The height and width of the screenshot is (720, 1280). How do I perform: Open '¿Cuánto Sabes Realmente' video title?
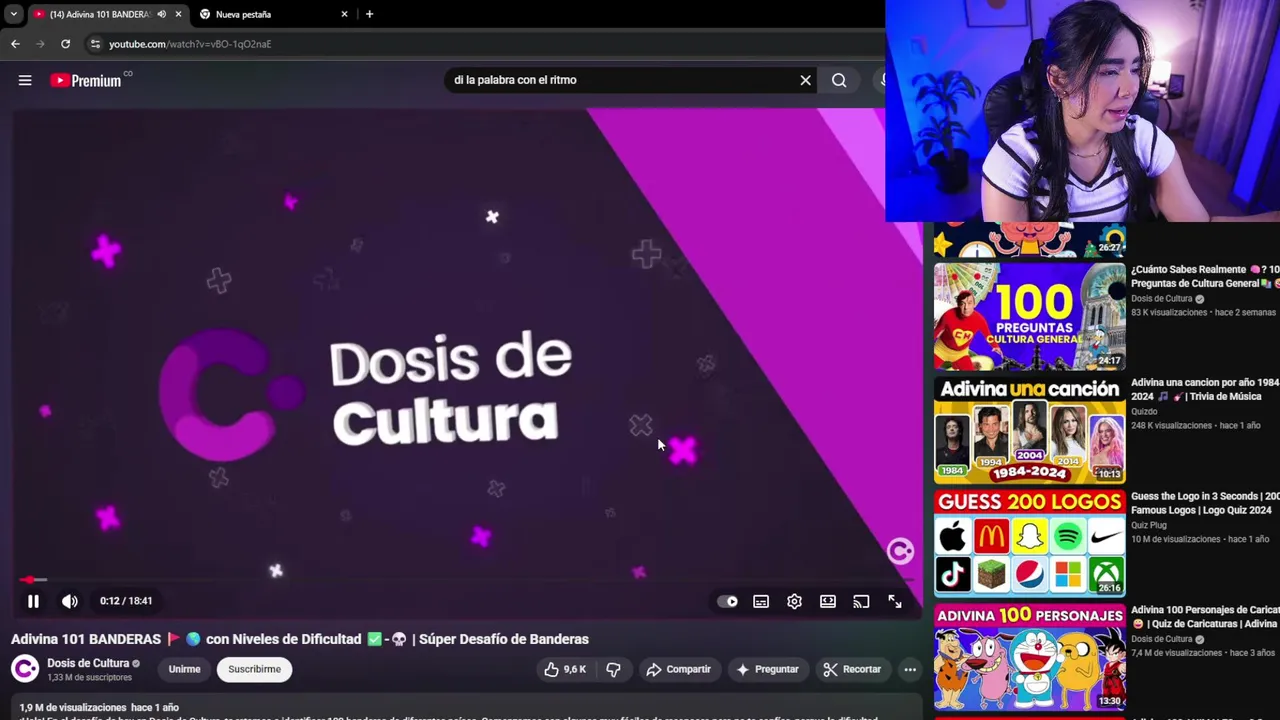pos(1205,276)
